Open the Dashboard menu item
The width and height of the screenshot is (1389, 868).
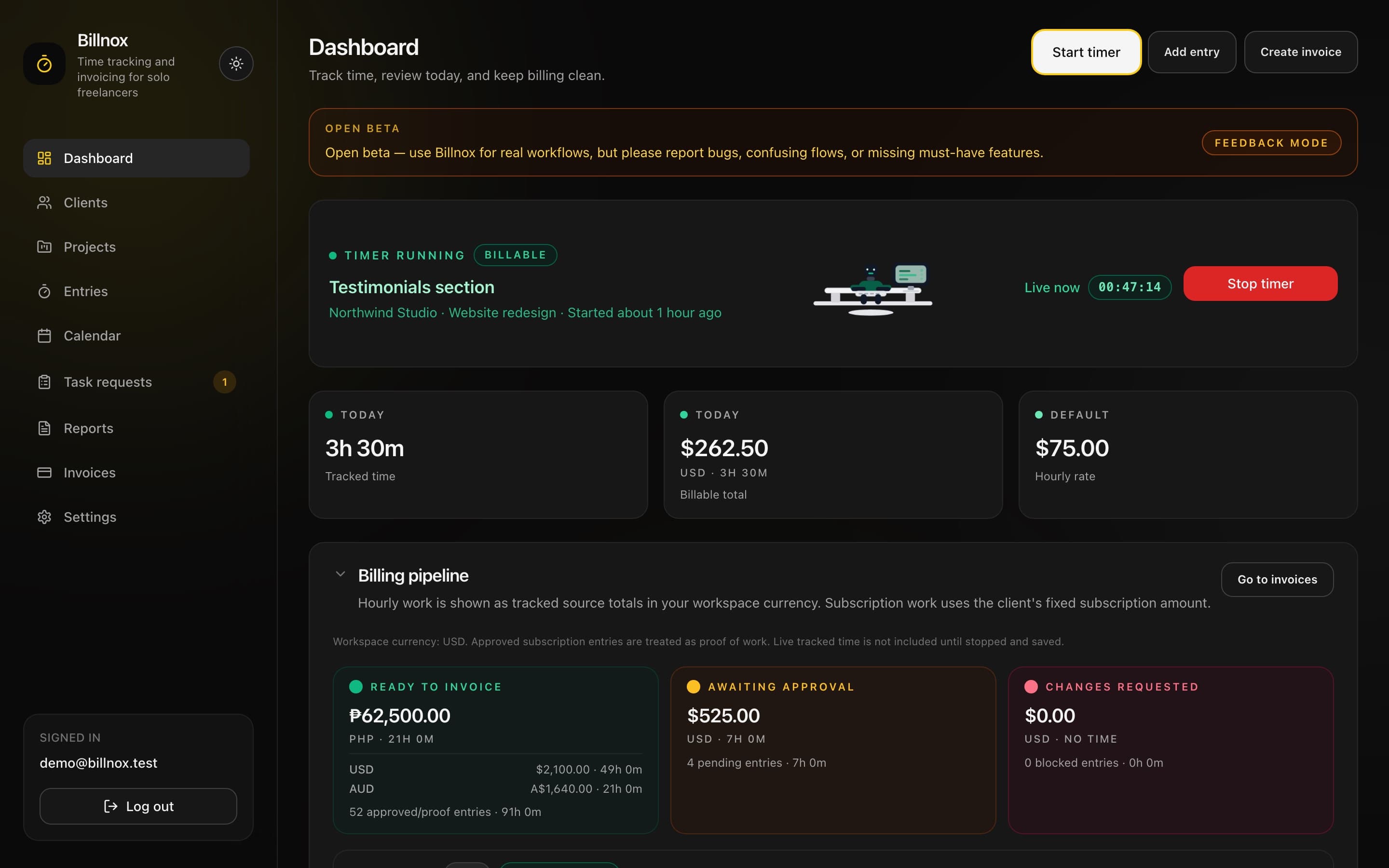pos(136,158)
